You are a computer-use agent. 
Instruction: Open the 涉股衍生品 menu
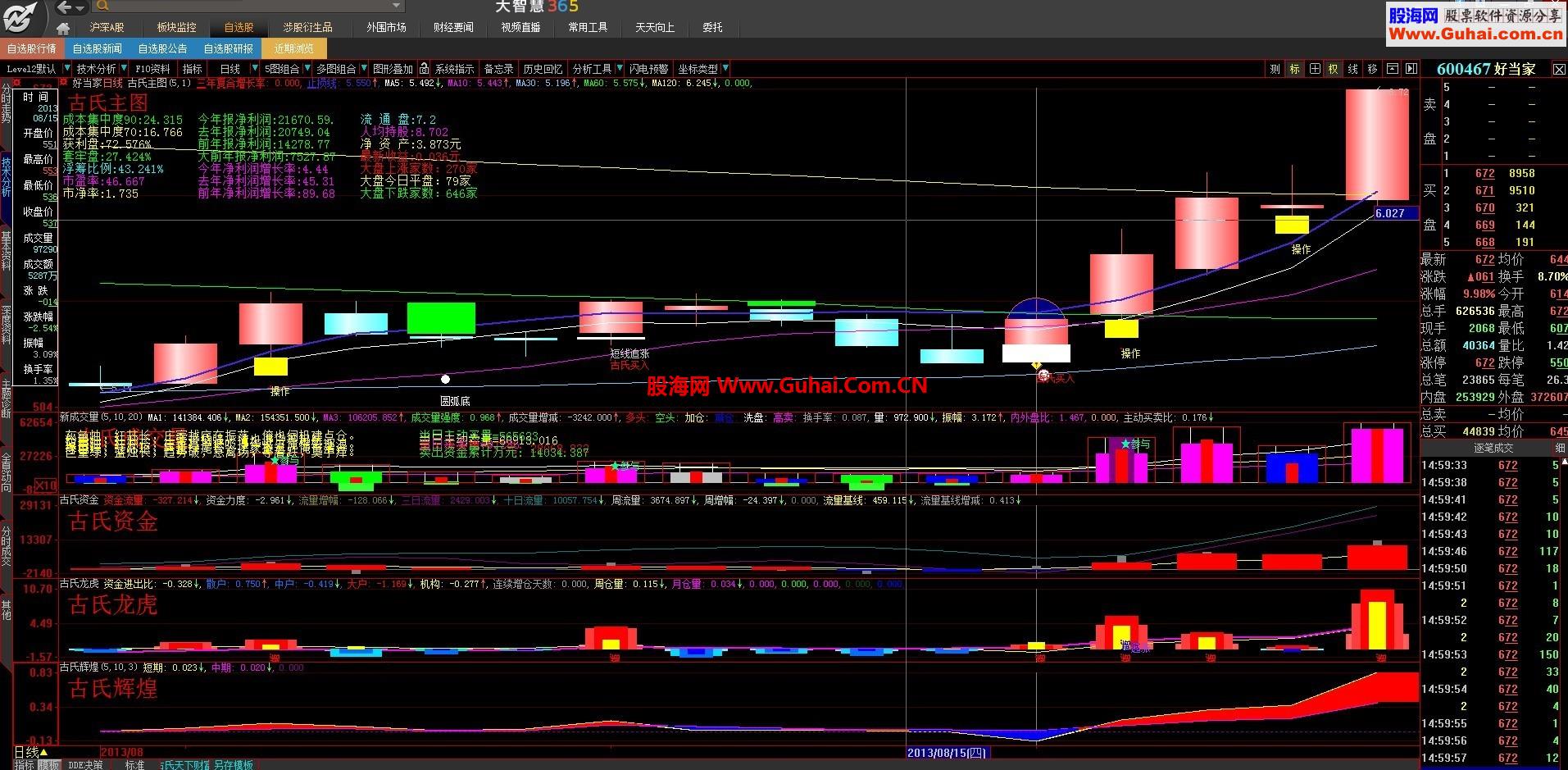pos(307,28)
